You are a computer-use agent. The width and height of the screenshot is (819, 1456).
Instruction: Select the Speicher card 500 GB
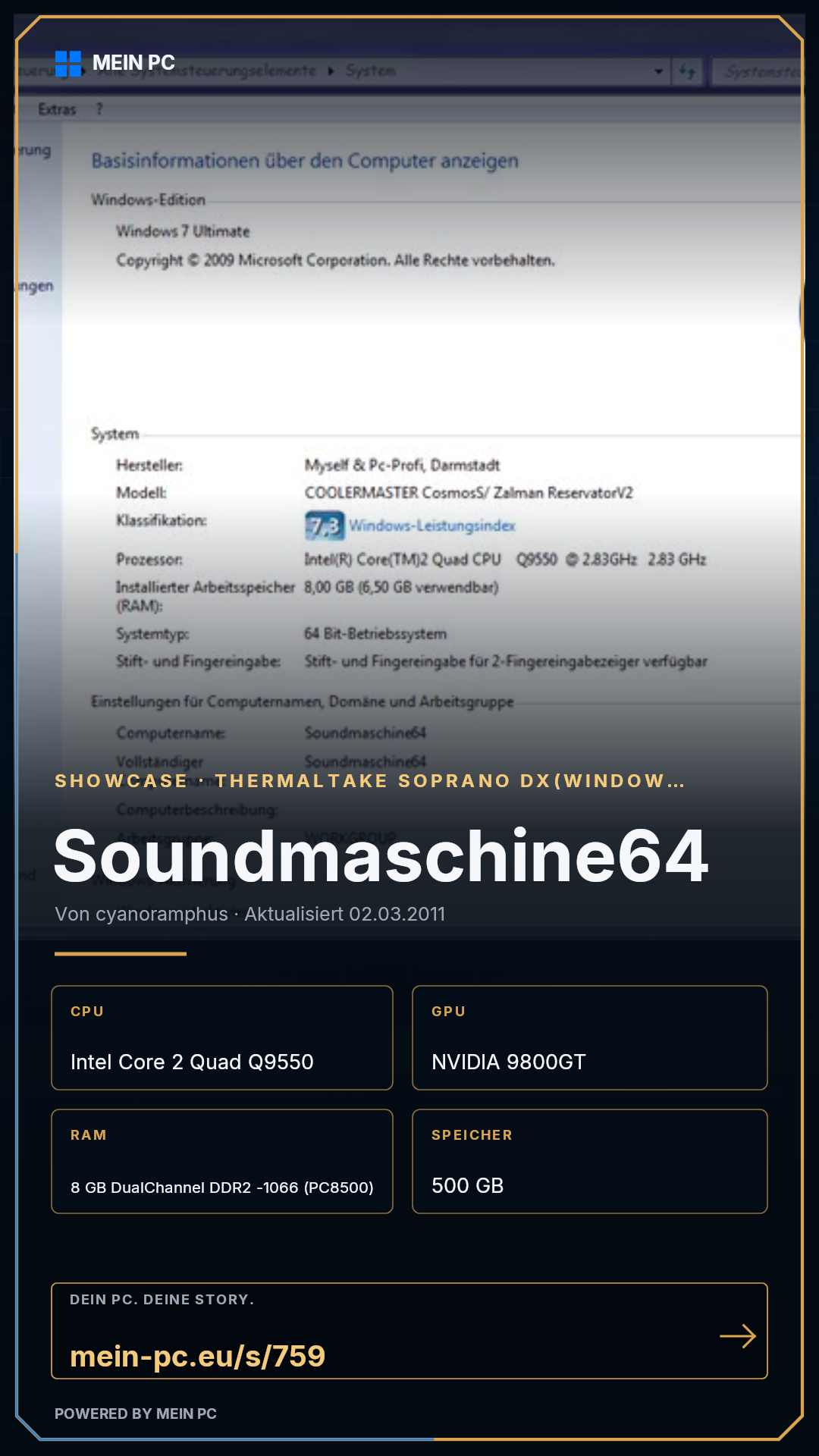[x=590, y=1162]
